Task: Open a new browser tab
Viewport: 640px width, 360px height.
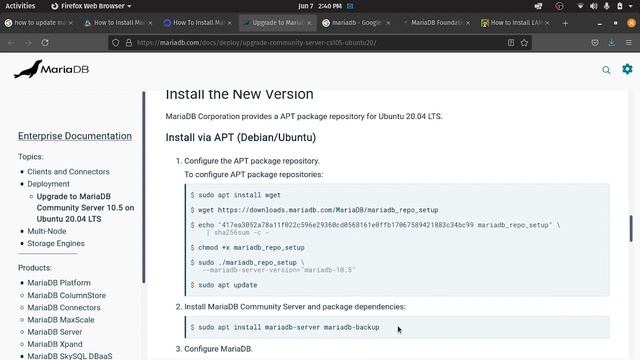Action: point(565,23)
